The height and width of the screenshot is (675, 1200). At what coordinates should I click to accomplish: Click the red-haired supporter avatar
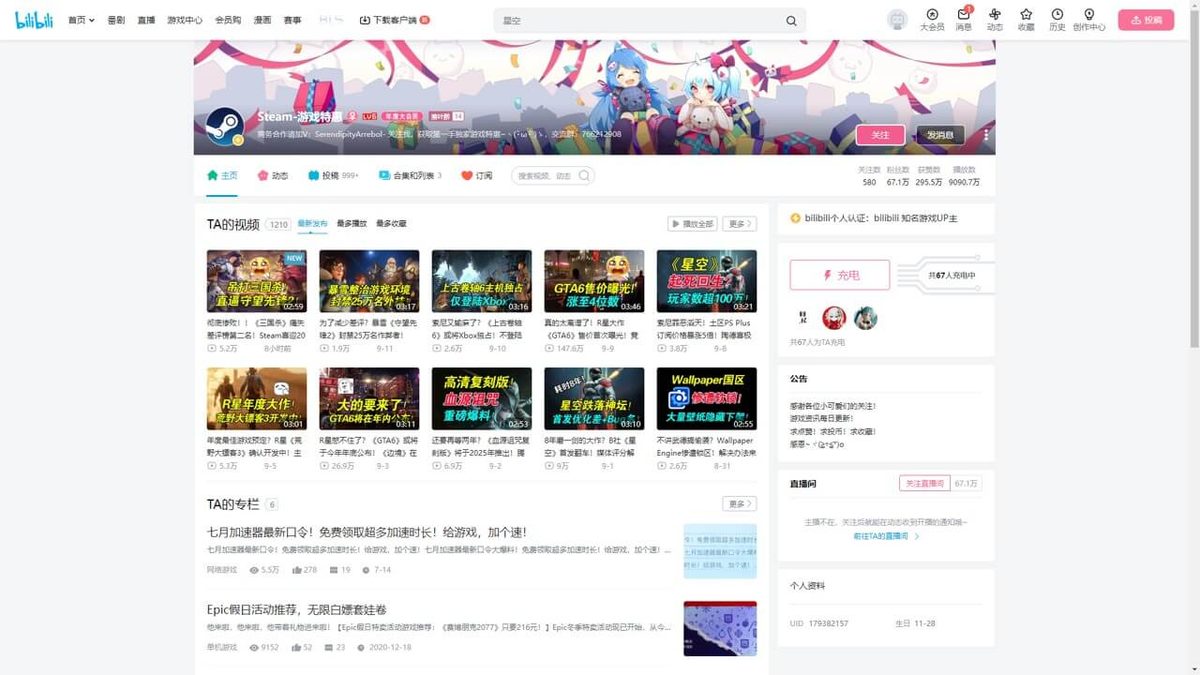coord(834,318)
